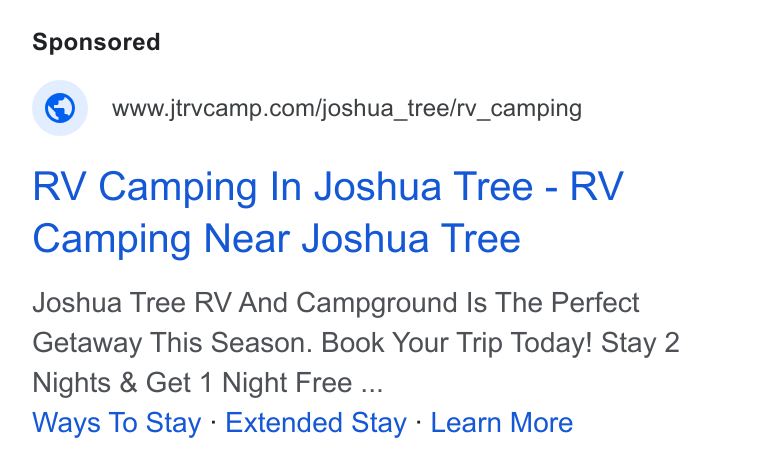
Task: Click 'joshua_tree/rv_camping' in the URL path
Action: 452,109
